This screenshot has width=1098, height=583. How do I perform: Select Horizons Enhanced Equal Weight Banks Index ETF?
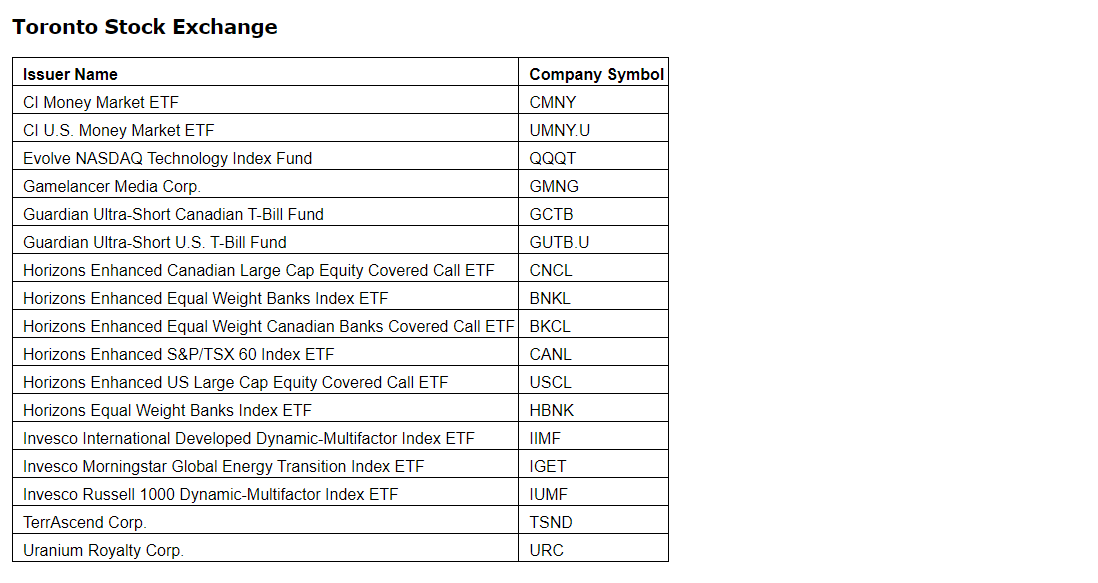coord(206,298)
